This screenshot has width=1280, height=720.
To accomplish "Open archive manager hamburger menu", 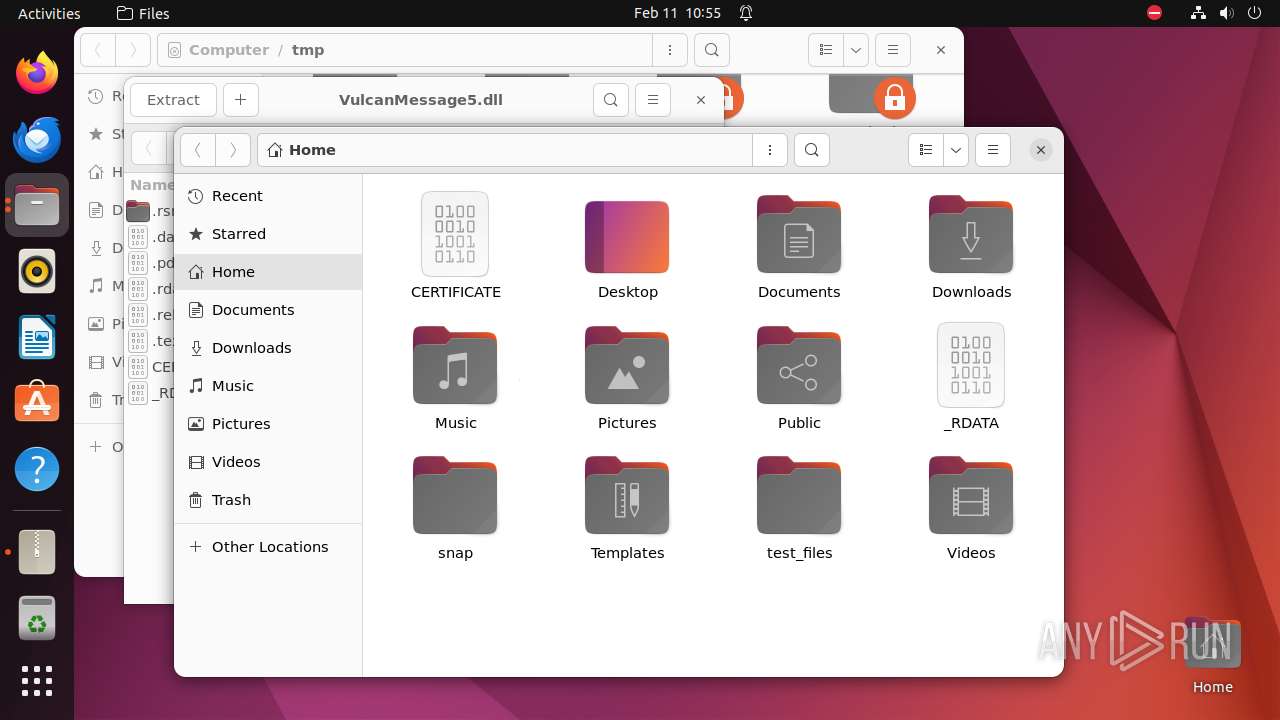I will point(653,100).
